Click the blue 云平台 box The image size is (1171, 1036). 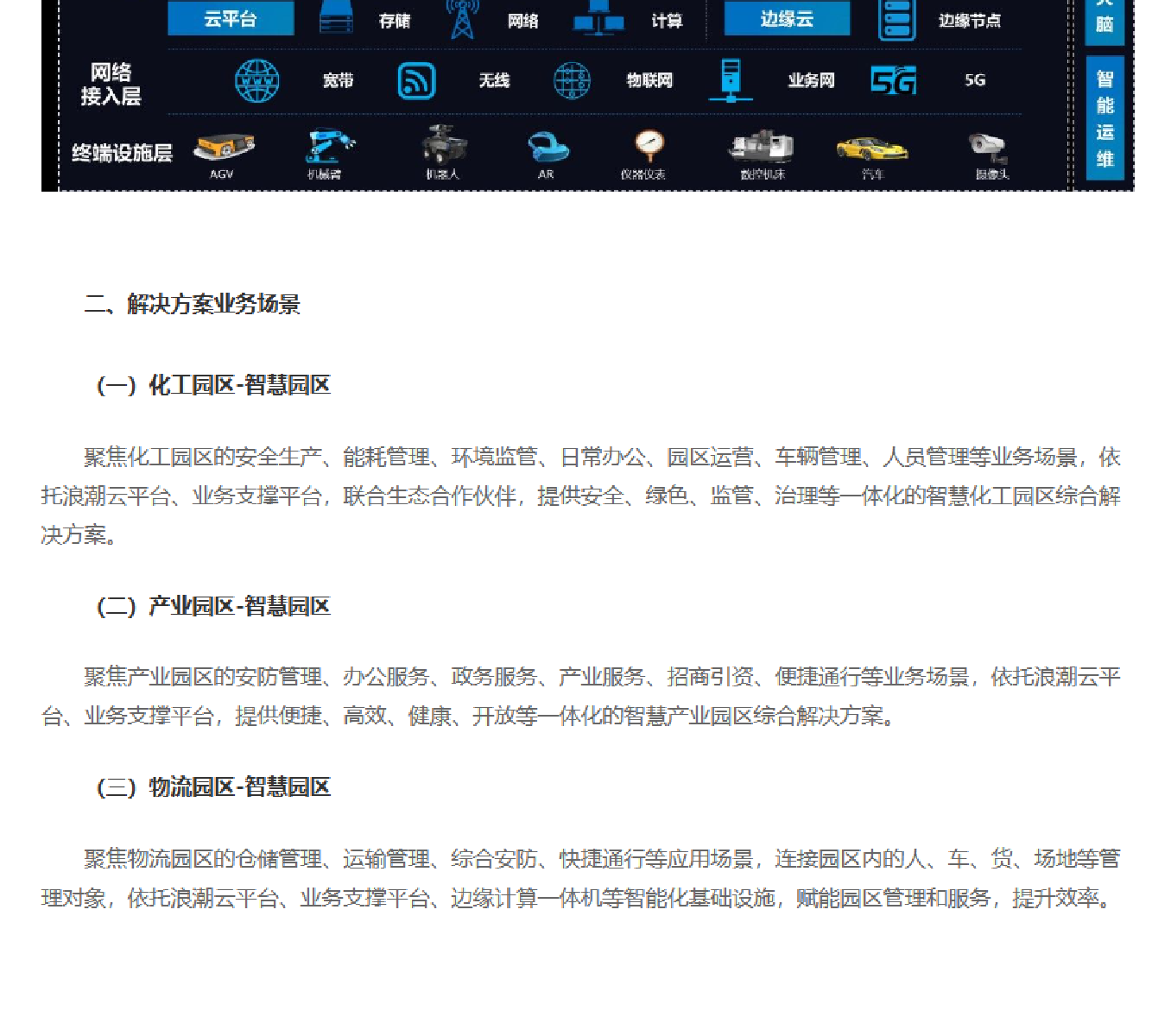point(231,18)
